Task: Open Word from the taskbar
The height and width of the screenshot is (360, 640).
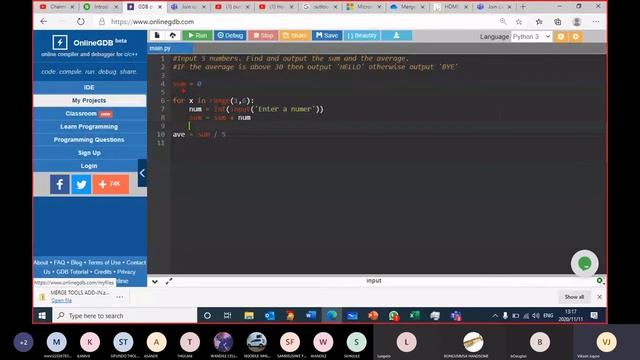Action: pos(311,316)
